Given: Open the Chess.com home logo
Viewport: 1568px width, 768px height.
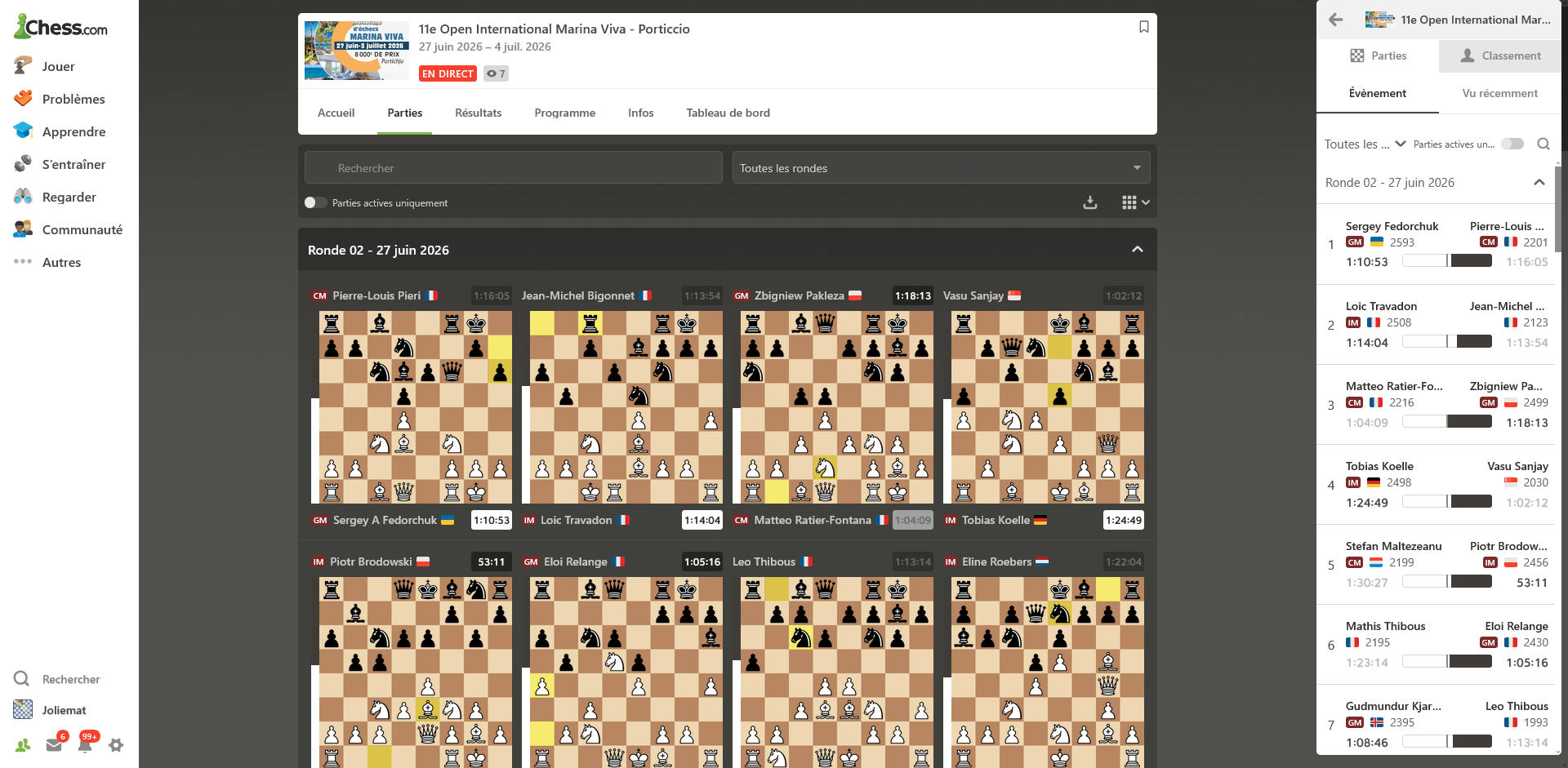Looking at the screenshot, I should 60,27.
